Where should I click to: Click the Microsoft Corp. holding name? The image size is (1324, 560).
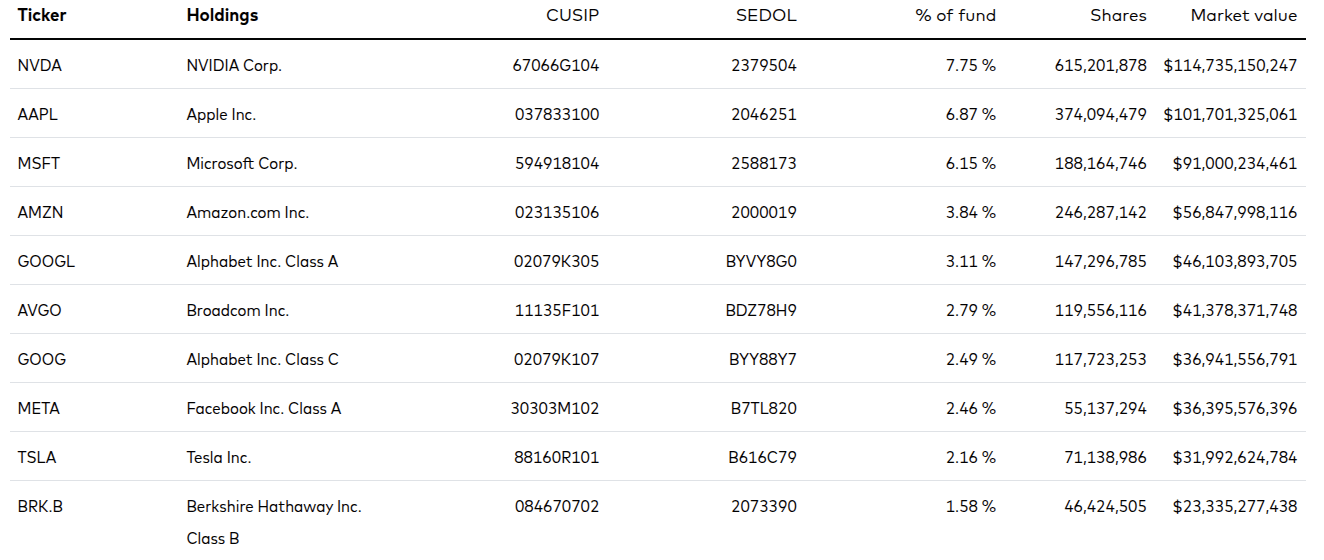241,163
